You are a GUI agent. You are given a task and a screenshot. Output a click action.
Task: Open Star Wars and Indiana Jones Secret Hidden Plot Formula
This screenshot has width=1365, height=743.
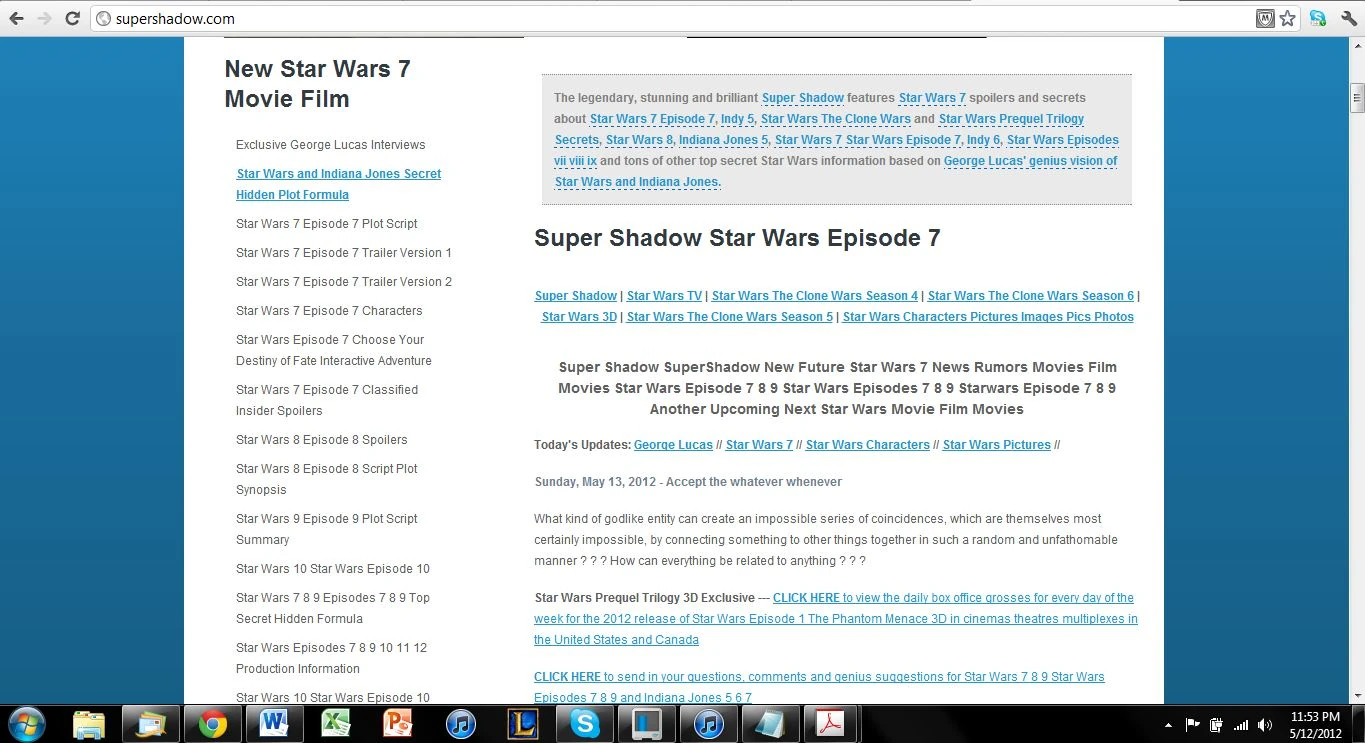pos(338,184)
